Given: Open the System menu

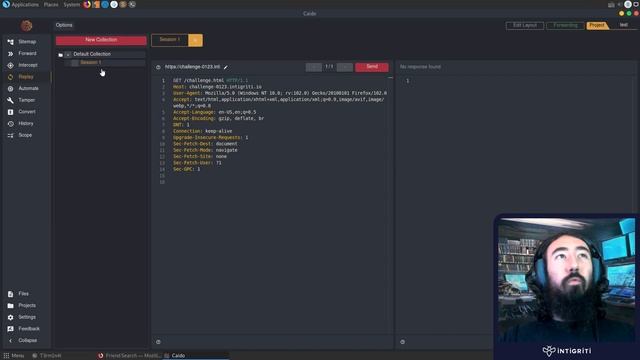Looking at the screenshot, I should point(71,4).
